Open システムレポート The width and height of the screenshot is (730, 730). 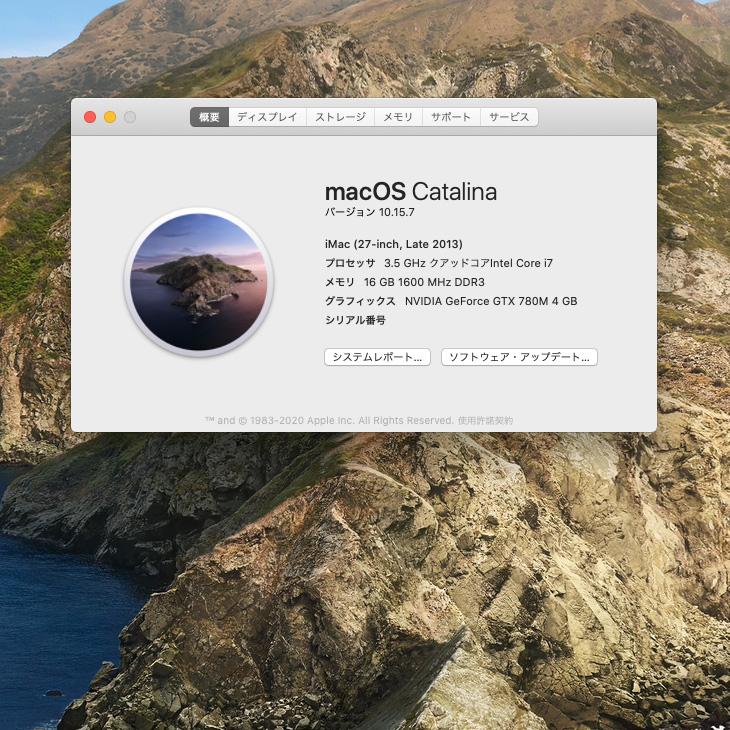click(x=377, y=357)
